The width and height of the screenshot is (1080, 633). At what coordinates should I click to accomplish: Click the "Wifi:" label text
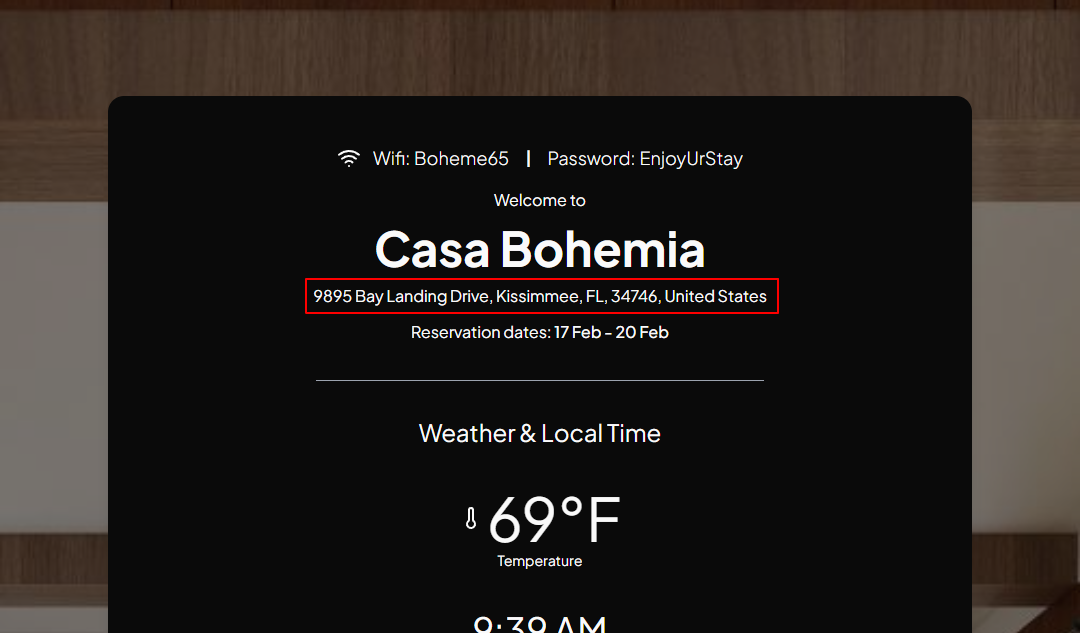point(391,158)
